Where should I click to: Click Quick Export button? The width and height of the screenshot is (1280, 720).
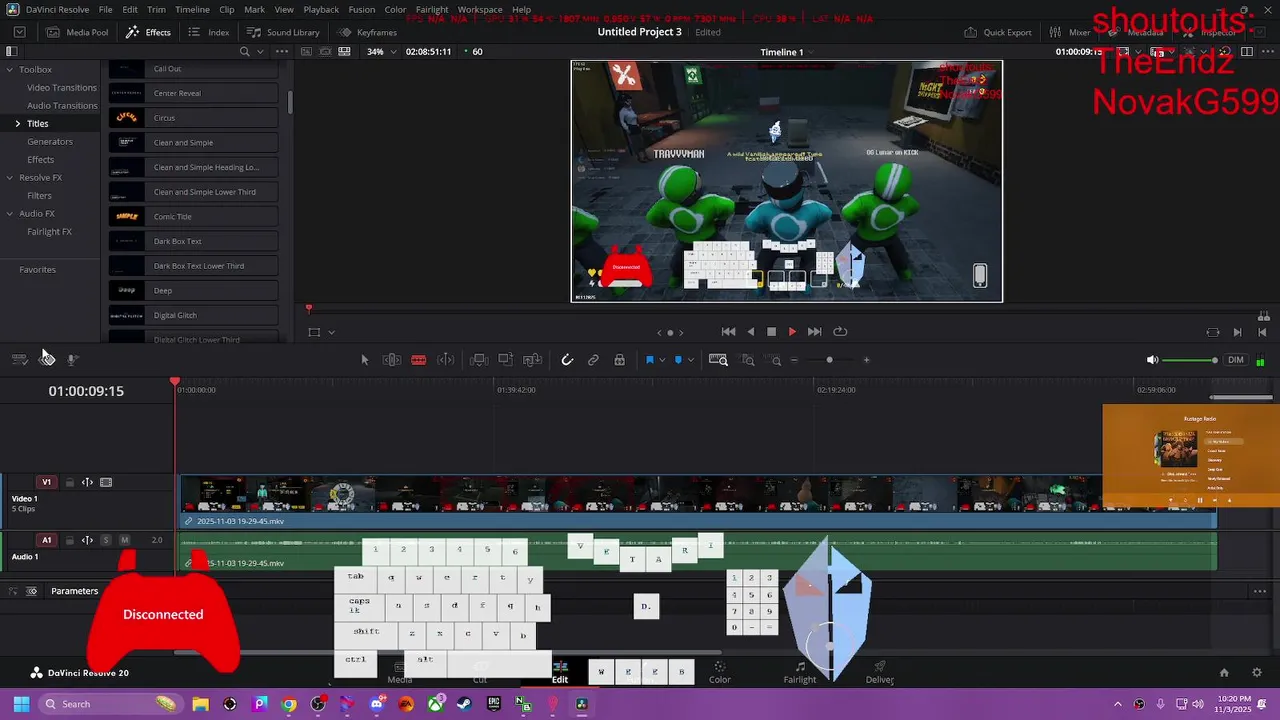pos(998,32)
